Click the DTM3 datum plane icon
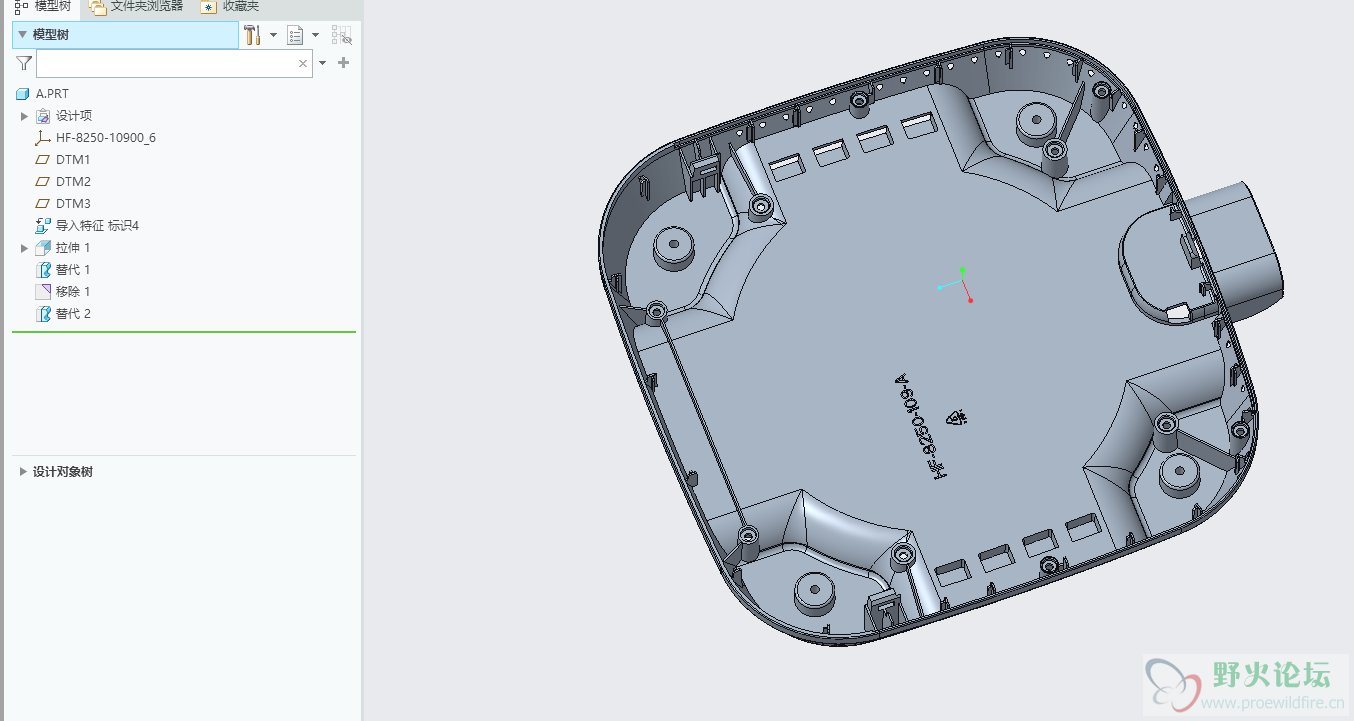The height and width of the screenshot is (721, 1354). [43, 204]
